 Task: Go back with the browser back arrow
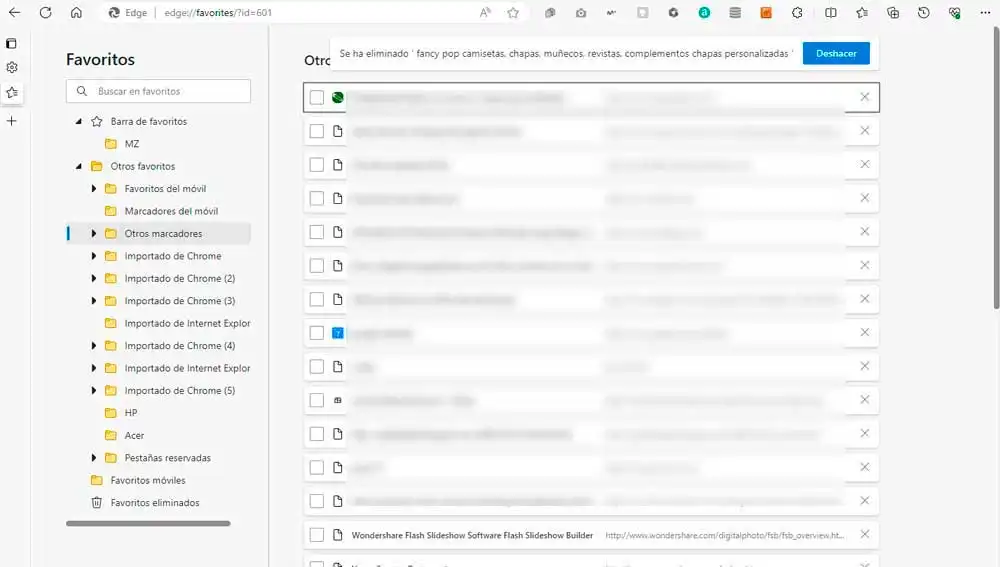click(14, 12)
